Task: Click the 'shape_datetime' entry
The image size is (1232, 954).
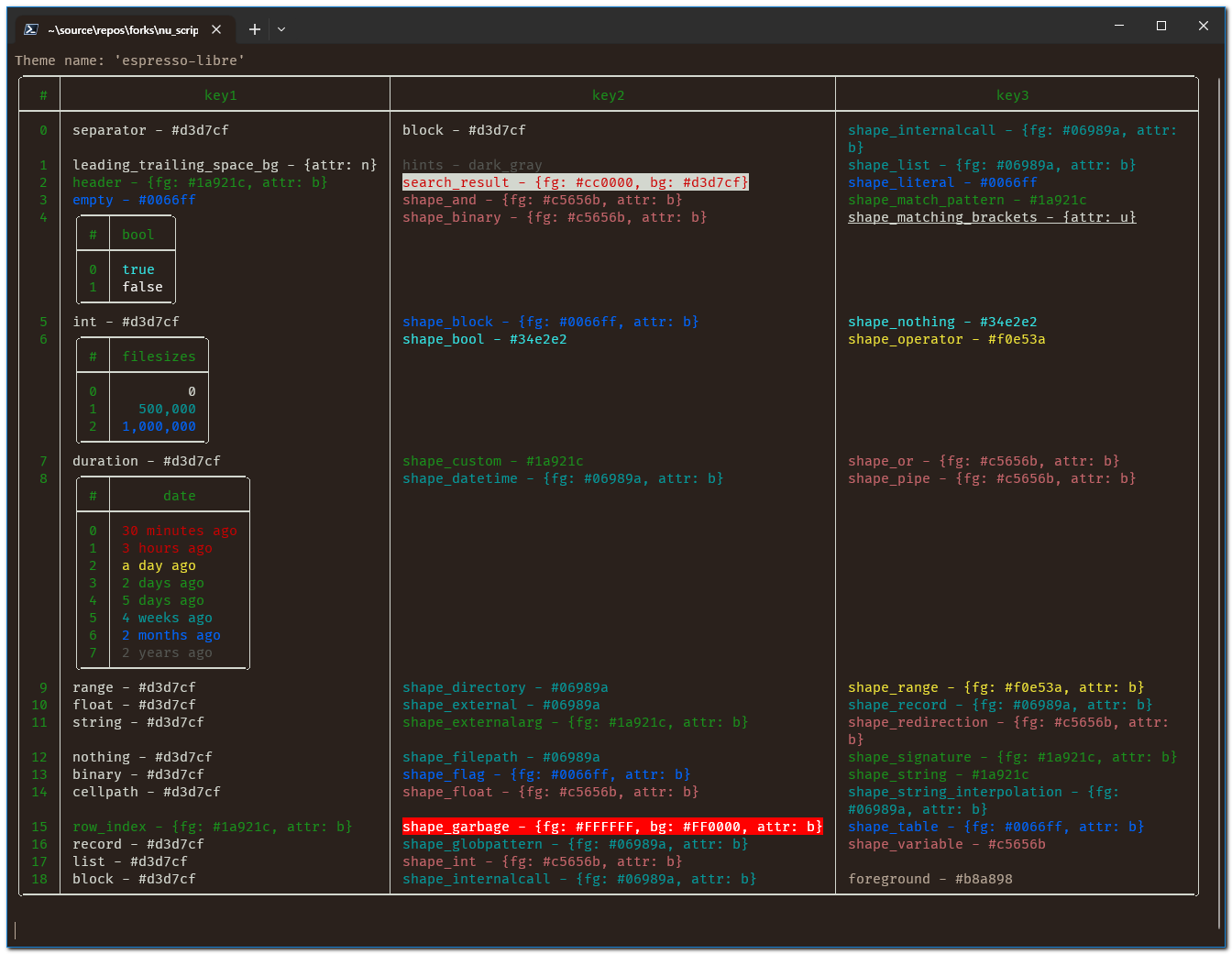Action: coord(563,478)
